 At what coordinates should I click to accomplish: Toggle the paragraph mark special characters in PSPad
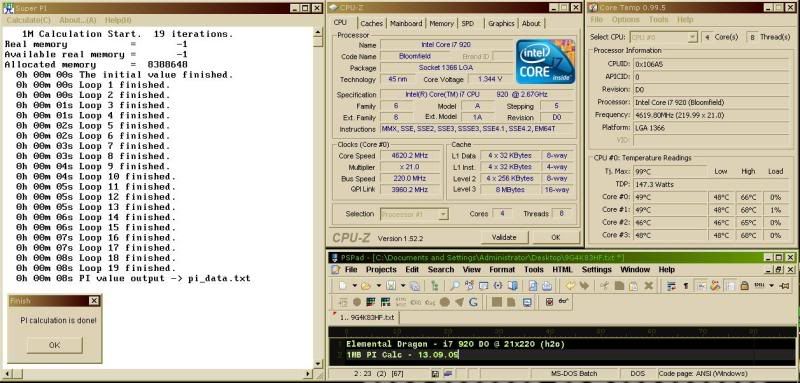(686, 286)
